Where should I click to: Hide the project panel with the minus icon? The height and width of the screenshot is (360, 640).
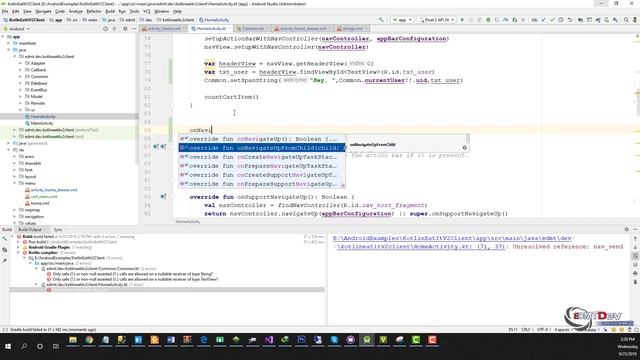tap(134, 29)
